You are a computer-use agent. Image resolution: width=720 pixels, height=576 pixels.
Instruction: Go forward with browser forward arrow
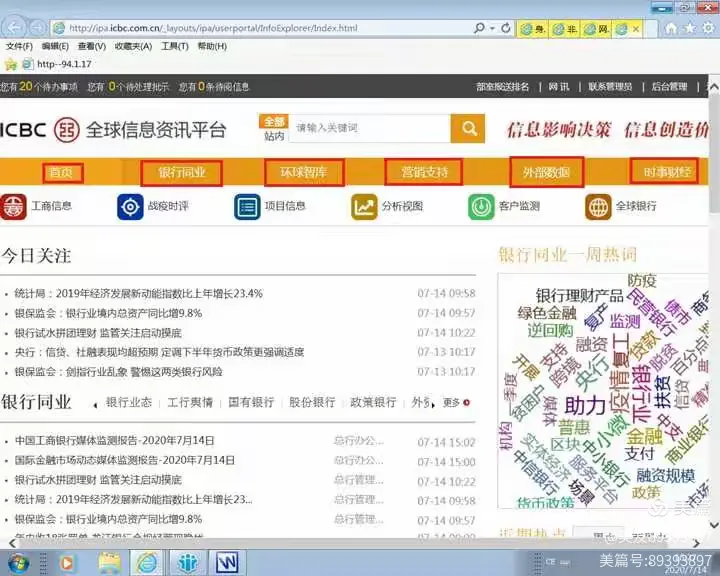click(x=38, y=28)
